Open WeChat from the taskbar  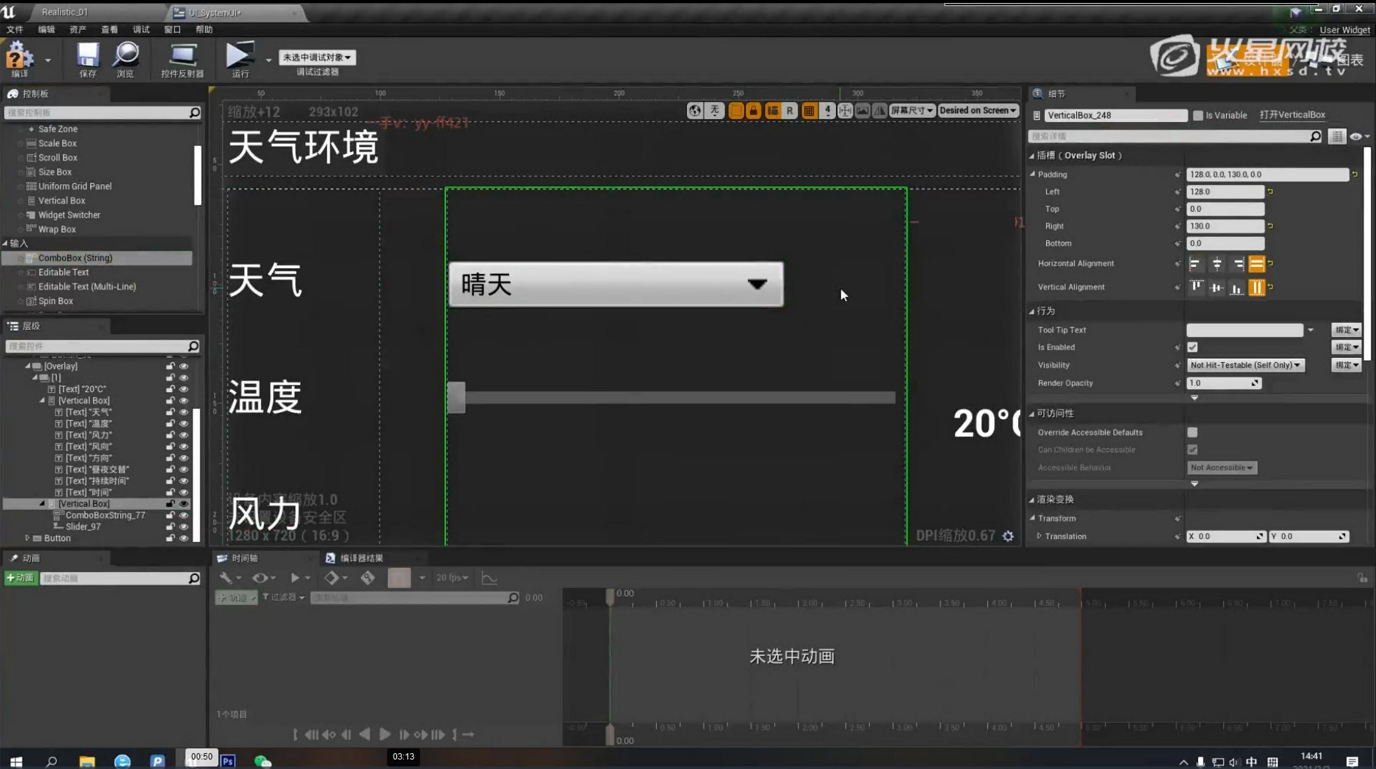coord(262,761)
